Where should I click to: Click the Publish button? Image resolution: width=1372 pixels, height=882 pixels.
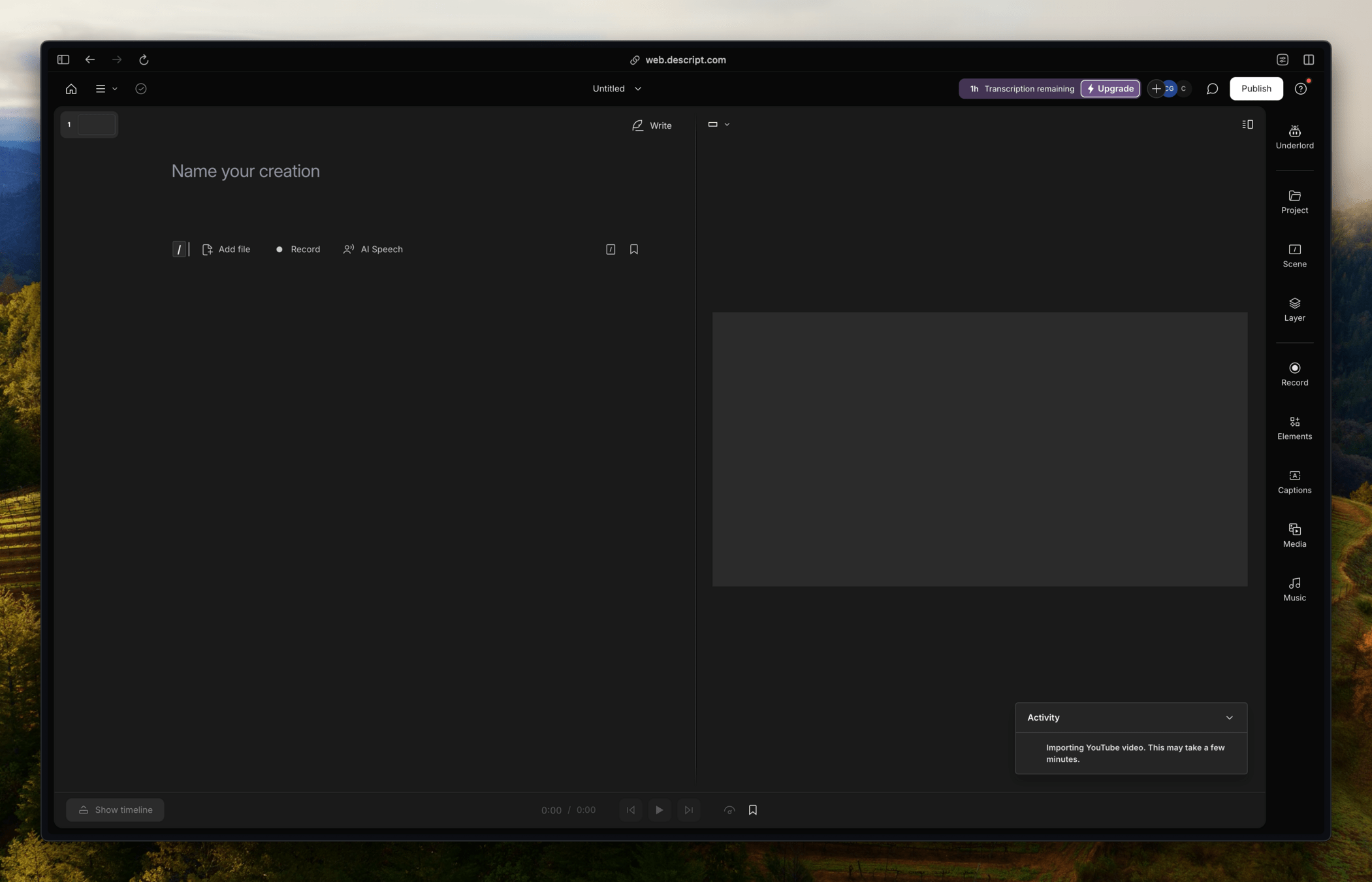tap(1255, 89)
